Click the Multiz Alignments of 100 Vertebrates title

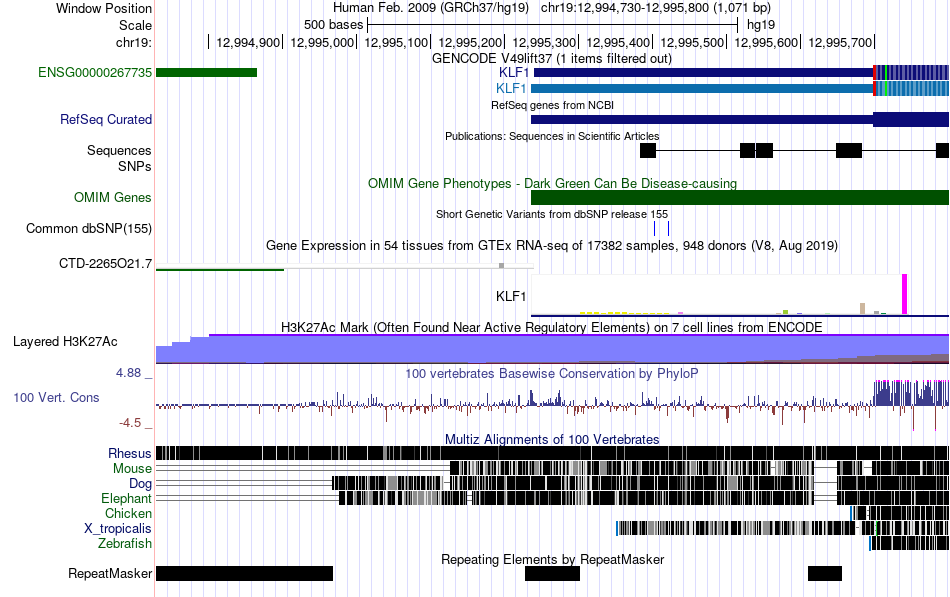(x=553, y=439)
